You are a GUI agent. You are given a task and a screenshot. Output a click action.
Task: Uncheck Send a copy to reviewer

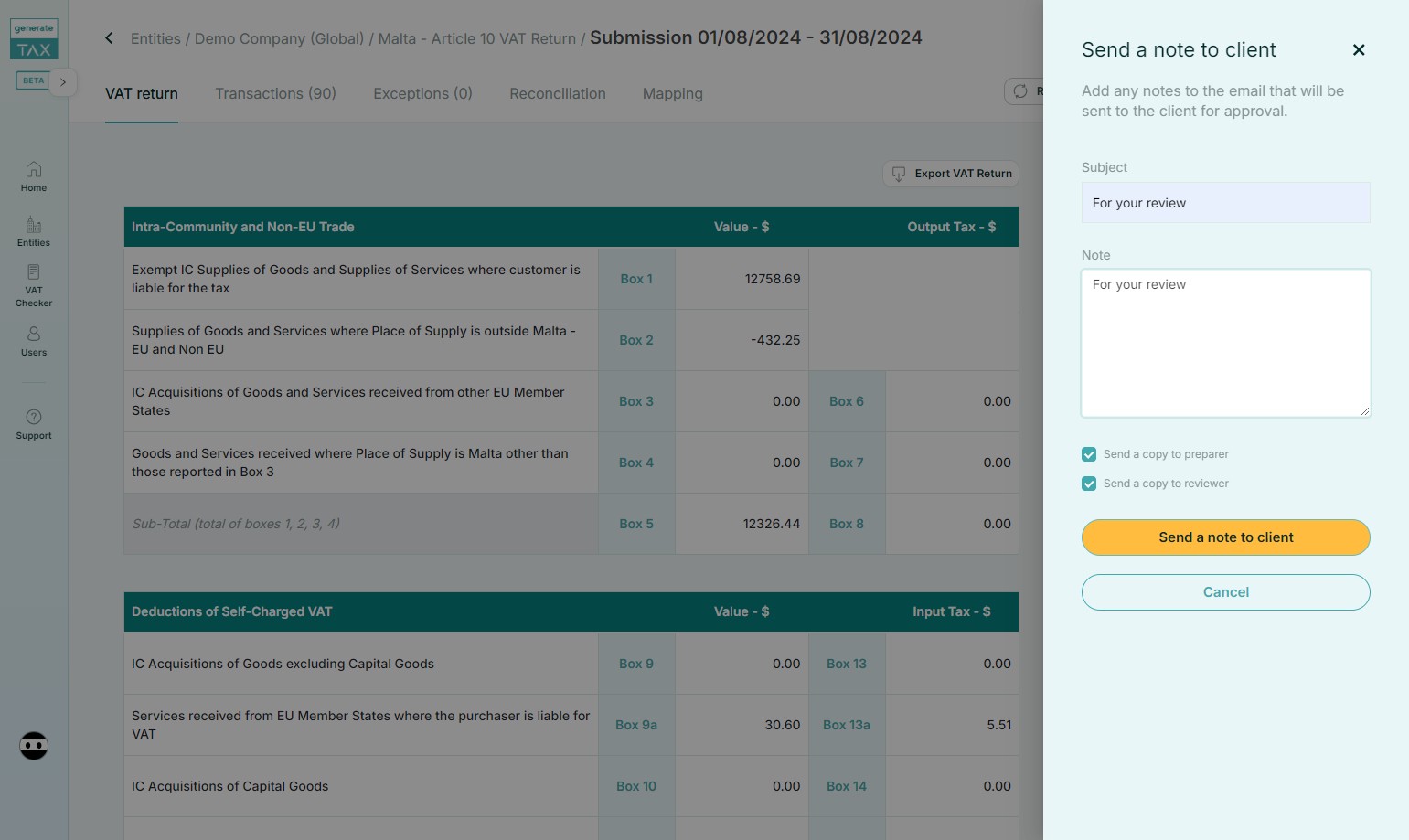1089,484
